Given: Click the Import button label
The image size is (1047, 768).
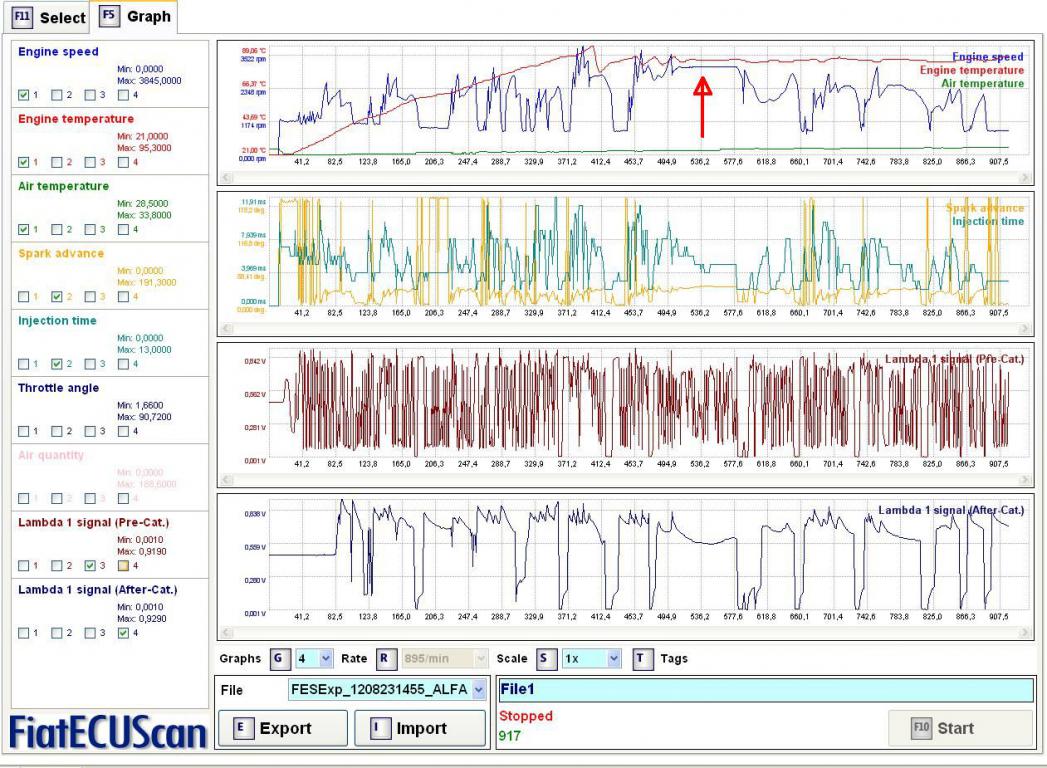Looking at the screenshot, I should [x=419, y=728].
